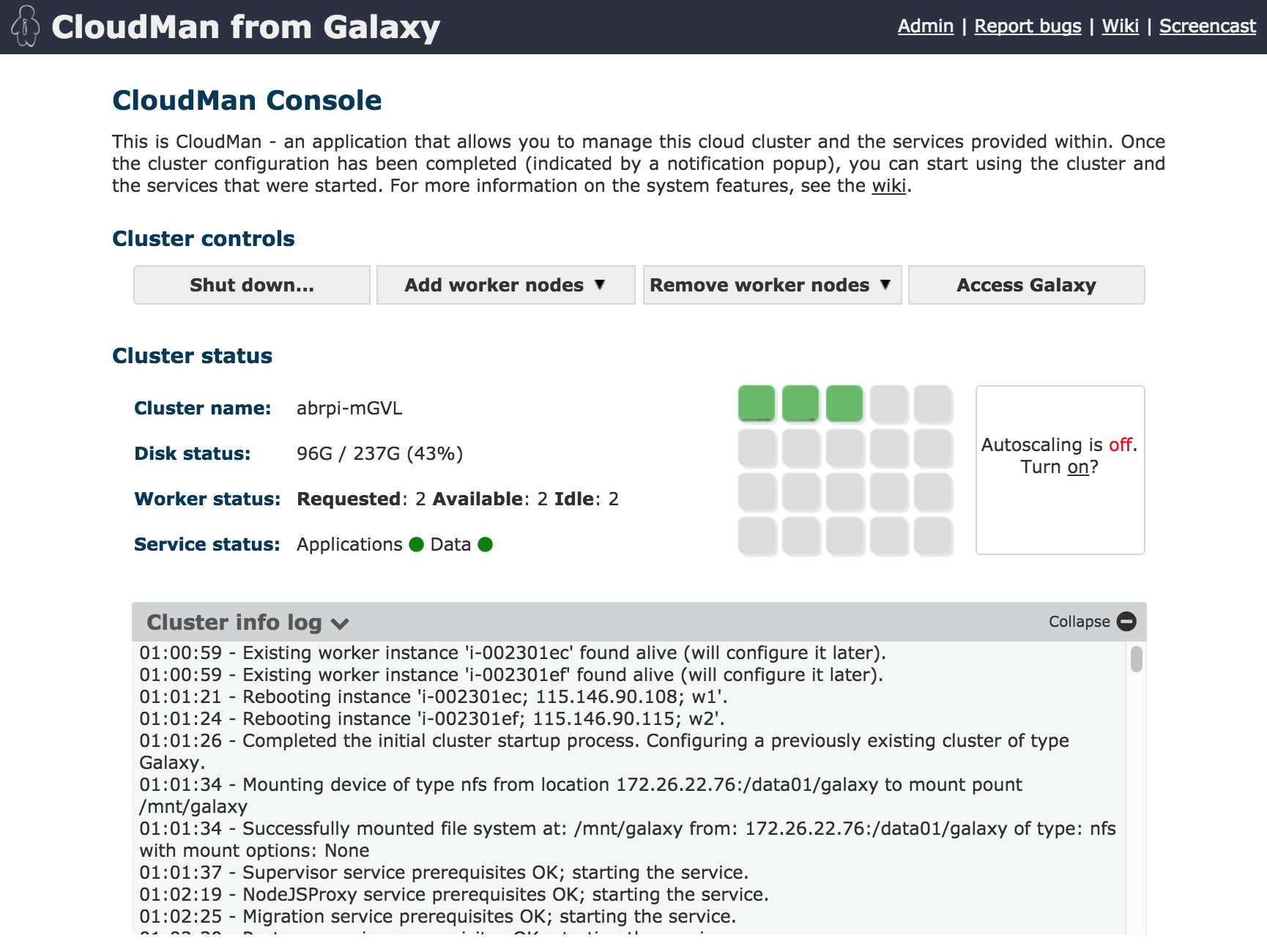Screen dimensions: 1267x952
Task: Expand the Cluster info log chevron
Action: click(339, 624)
